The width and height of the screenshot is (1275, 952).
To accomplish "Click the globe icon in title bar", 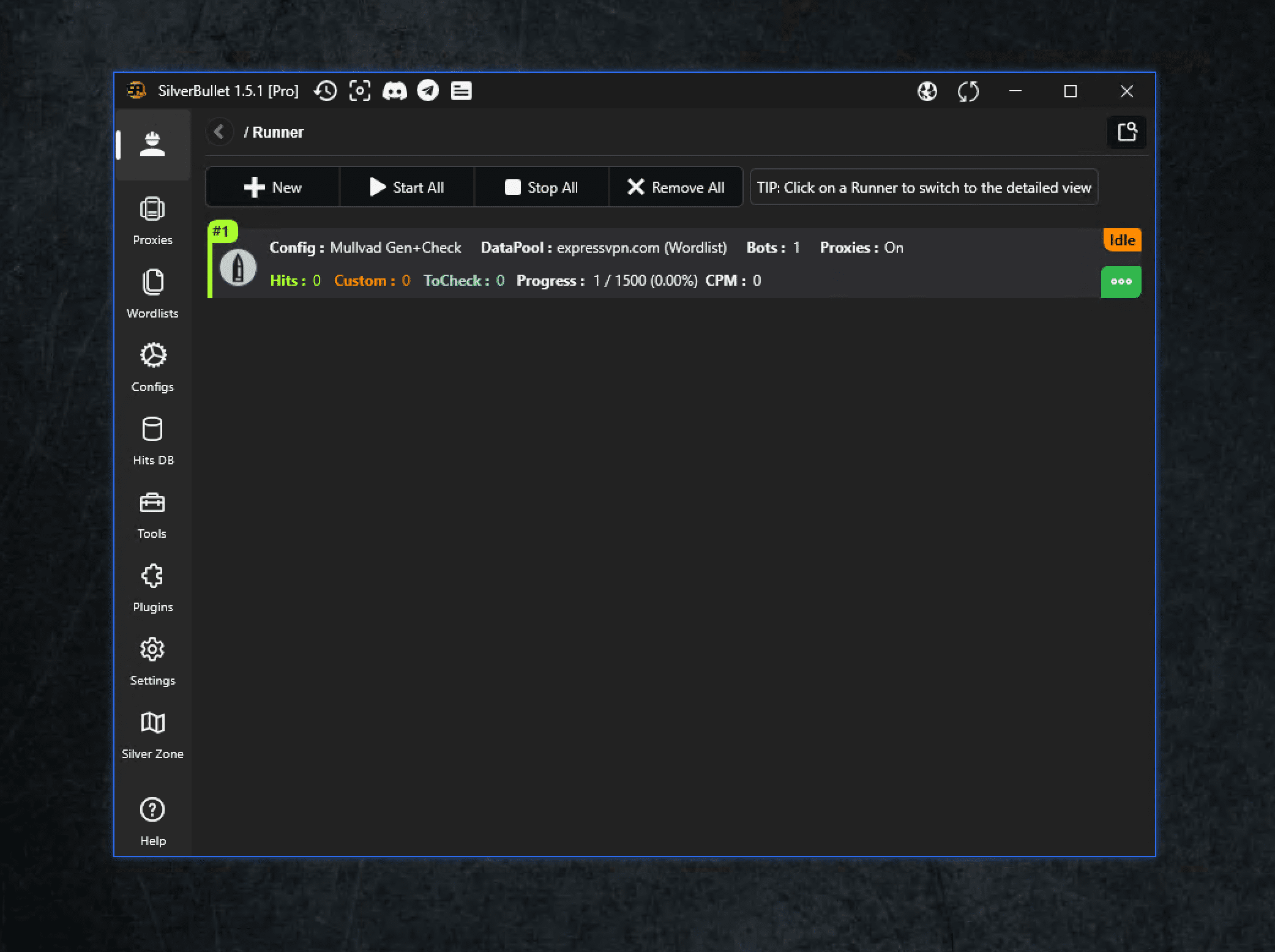I will pos(927,92).
